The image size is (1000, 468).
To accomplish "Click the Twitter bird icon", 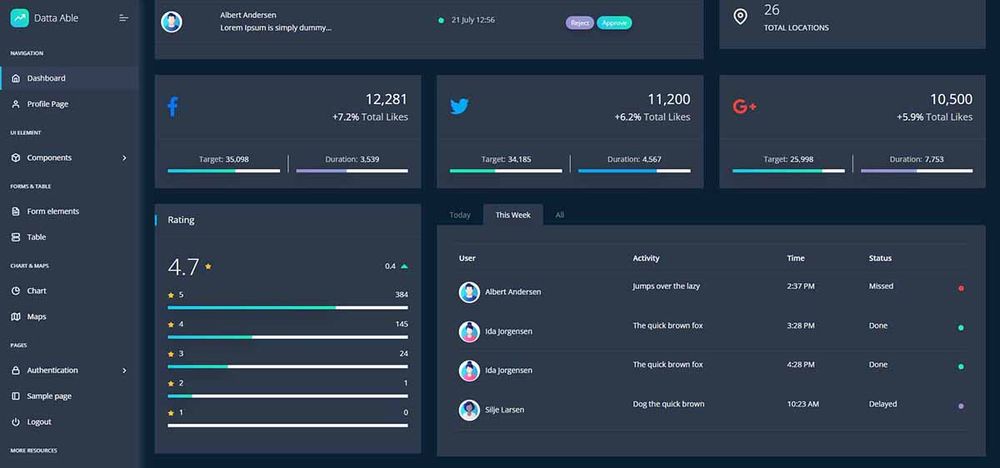I will pos(459,106).
